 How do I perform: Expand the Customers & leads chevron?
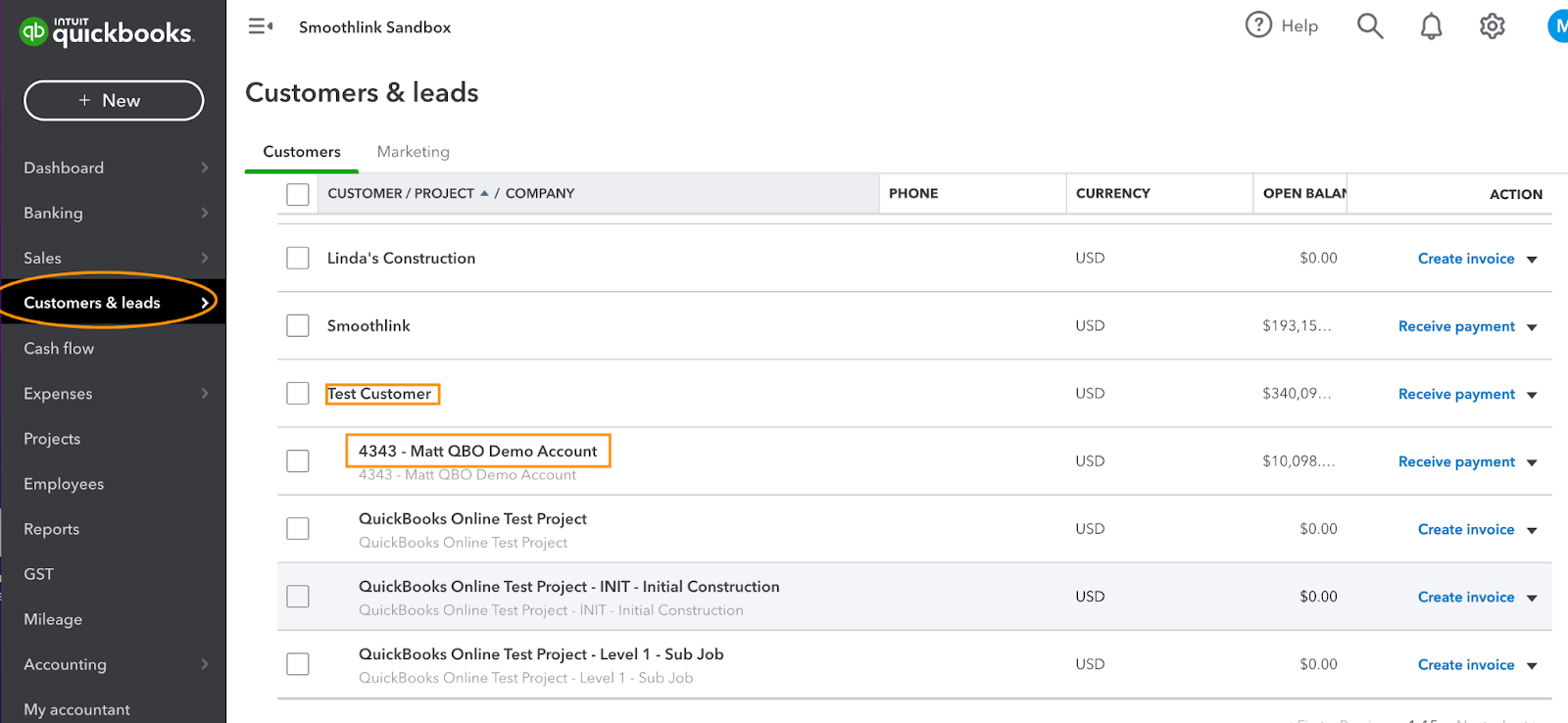click(205, 303)
